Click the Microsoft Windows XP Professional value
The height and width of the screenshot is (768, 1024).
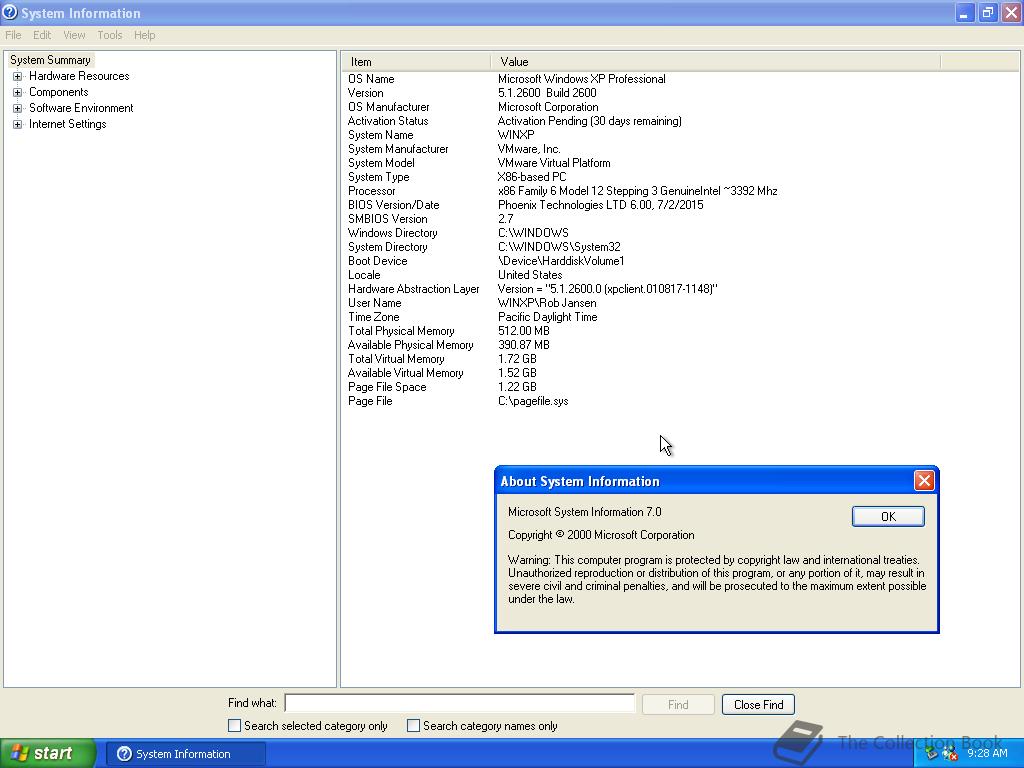click(x=582, y=79)
